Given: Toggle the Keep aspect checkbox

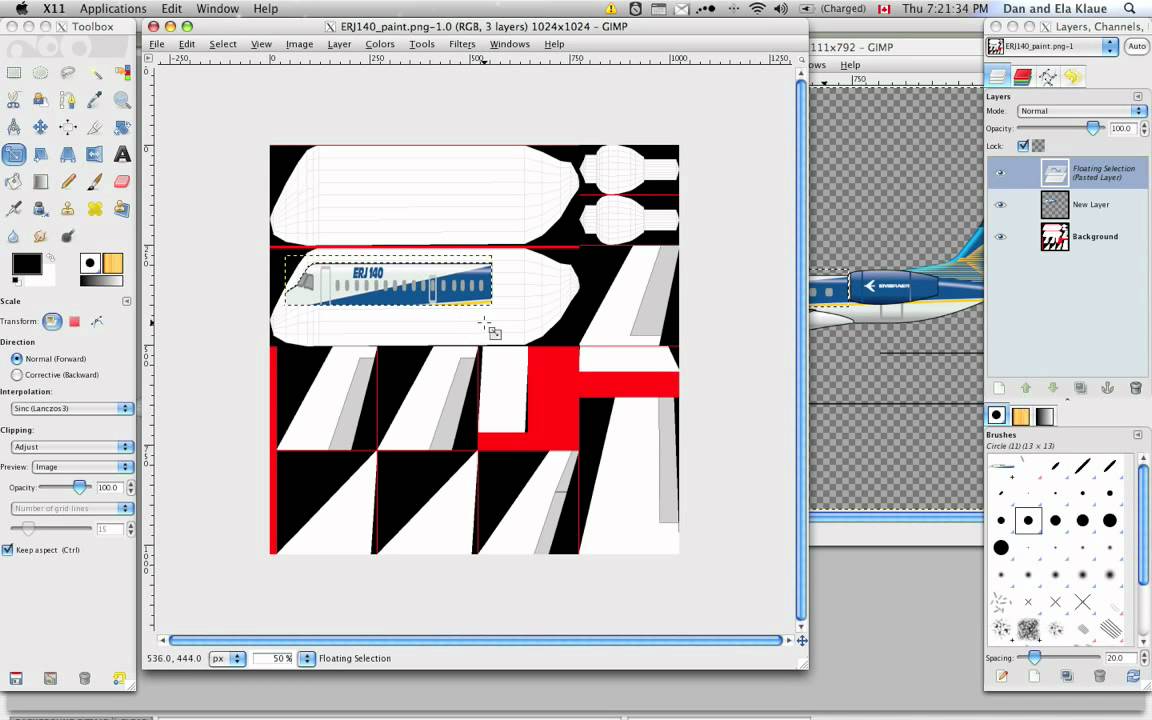Looking at the screenshot, I should coord(7,550).
